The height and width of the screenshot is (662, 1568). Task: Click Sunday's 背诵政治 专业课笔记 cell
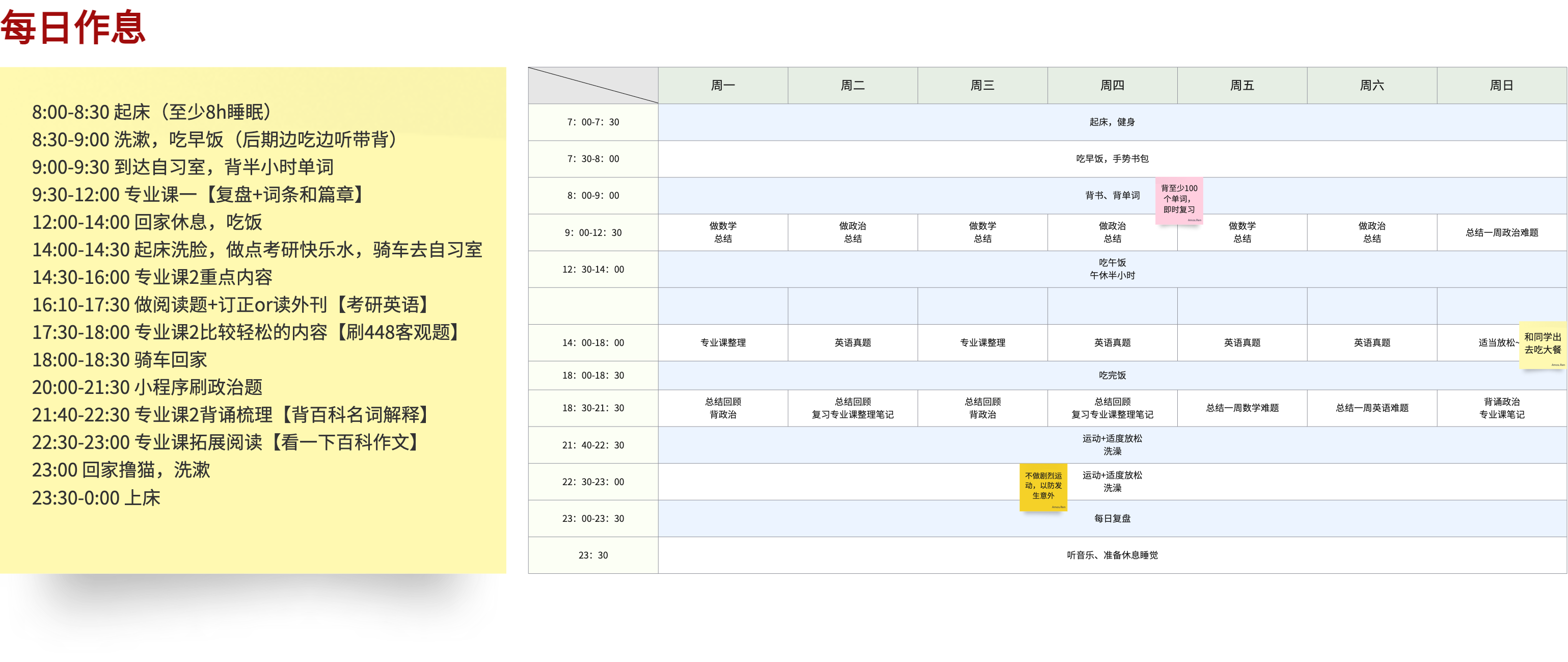[x=1501, y=407]
